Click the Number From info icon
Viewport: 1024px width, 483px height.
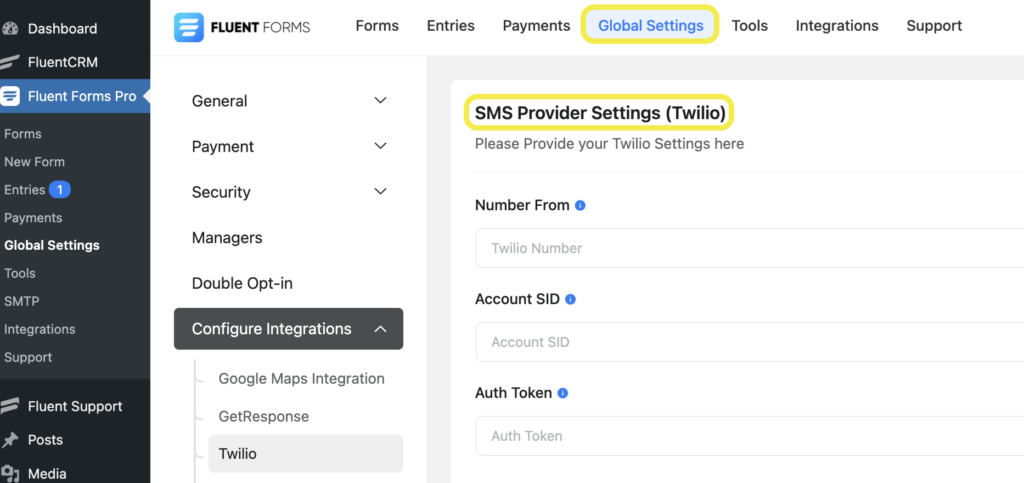(580, 206)
